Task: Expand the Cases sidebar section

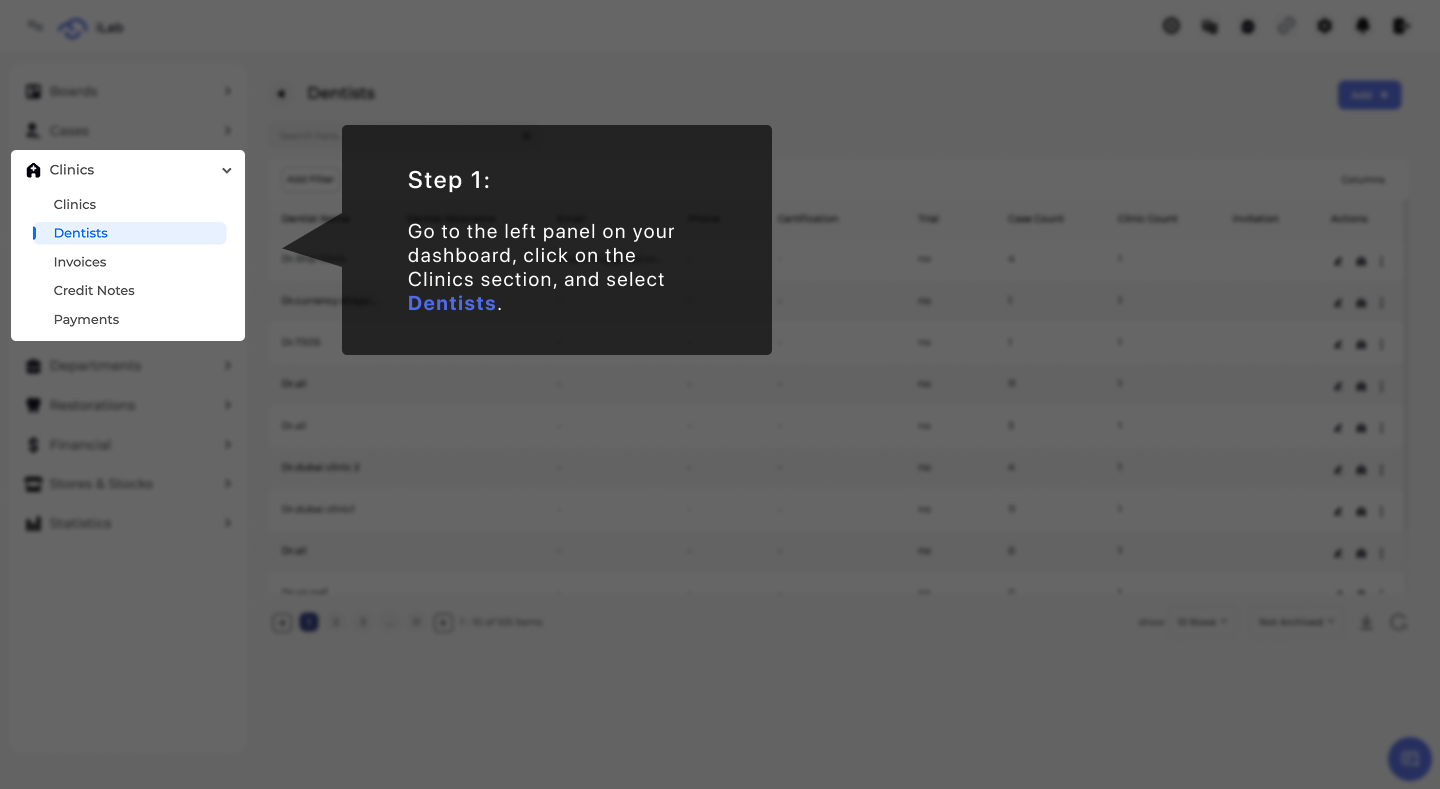Action: click(128, 131)
